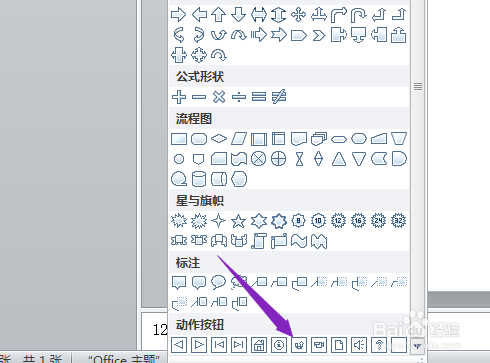This screenshot has height=363, width=490.
Task: Select the 32-Point Star shape
Action: (x=399, y=221)
